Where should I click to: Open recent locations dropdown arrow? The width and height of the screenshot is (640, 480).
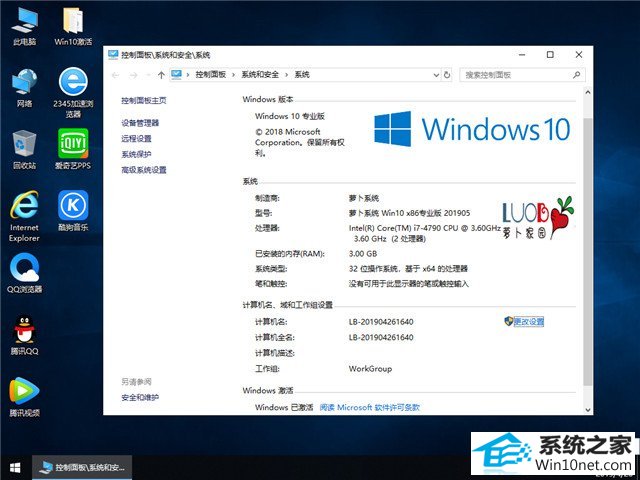(x=149, y=75)
